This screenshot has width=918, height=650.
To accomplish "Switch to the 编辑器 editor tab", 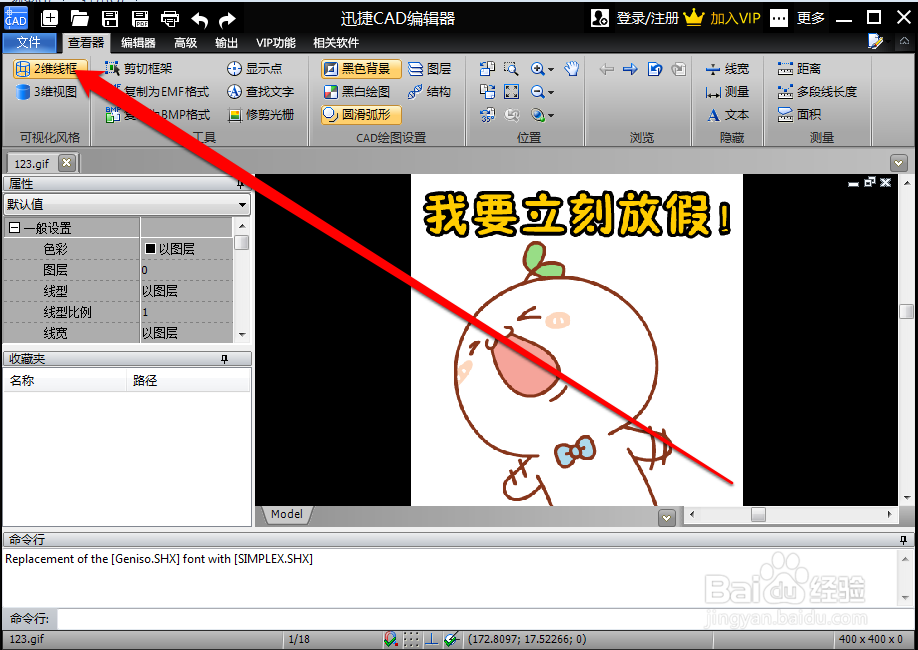I will click(x=138, y=43).
